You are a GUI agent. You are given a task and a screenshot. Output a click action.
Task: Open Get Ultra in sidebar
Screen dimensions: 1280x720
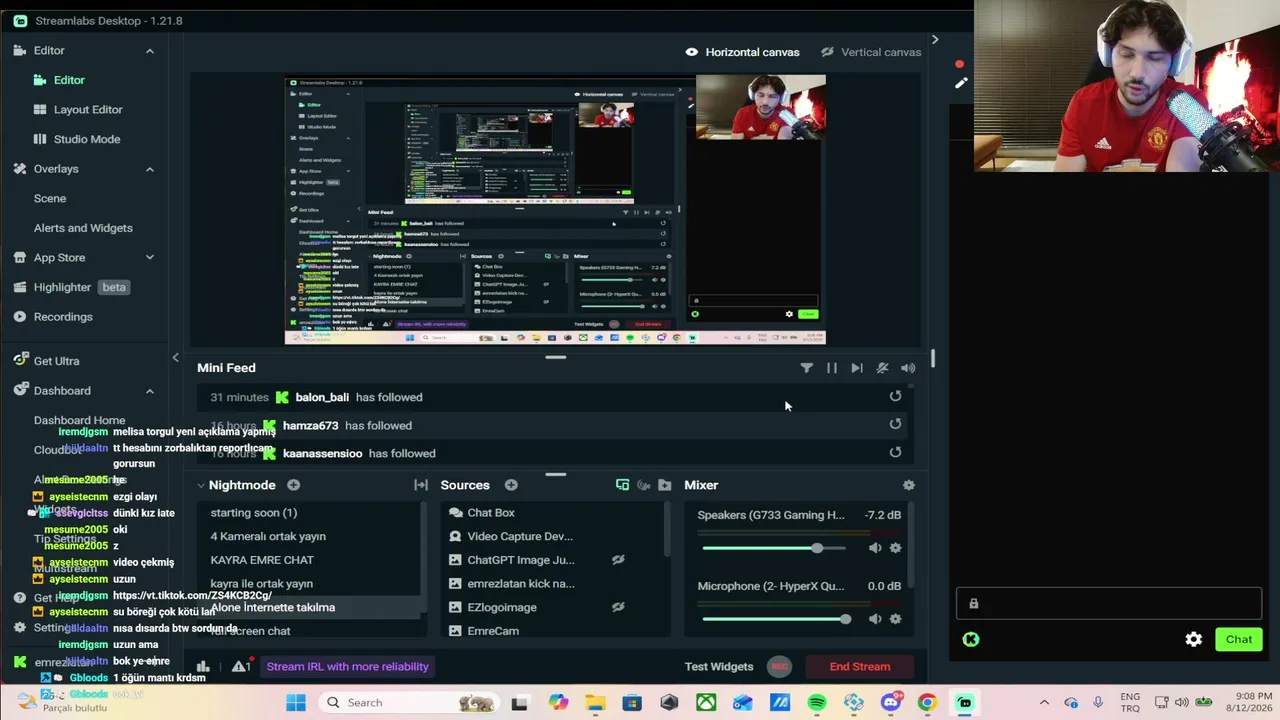coord(46,361)
